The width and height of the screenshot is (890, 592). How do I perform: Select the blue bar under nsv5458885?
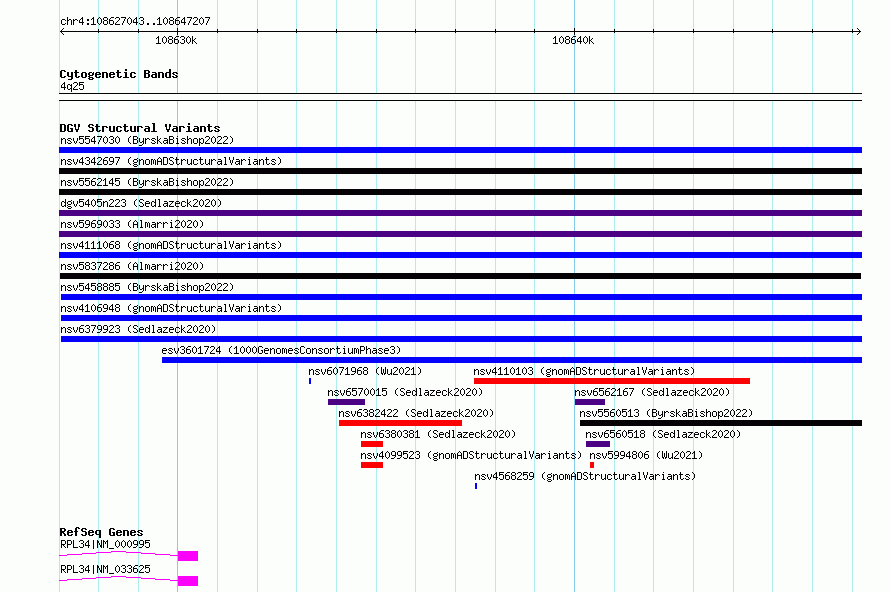[x=461, y=297]
